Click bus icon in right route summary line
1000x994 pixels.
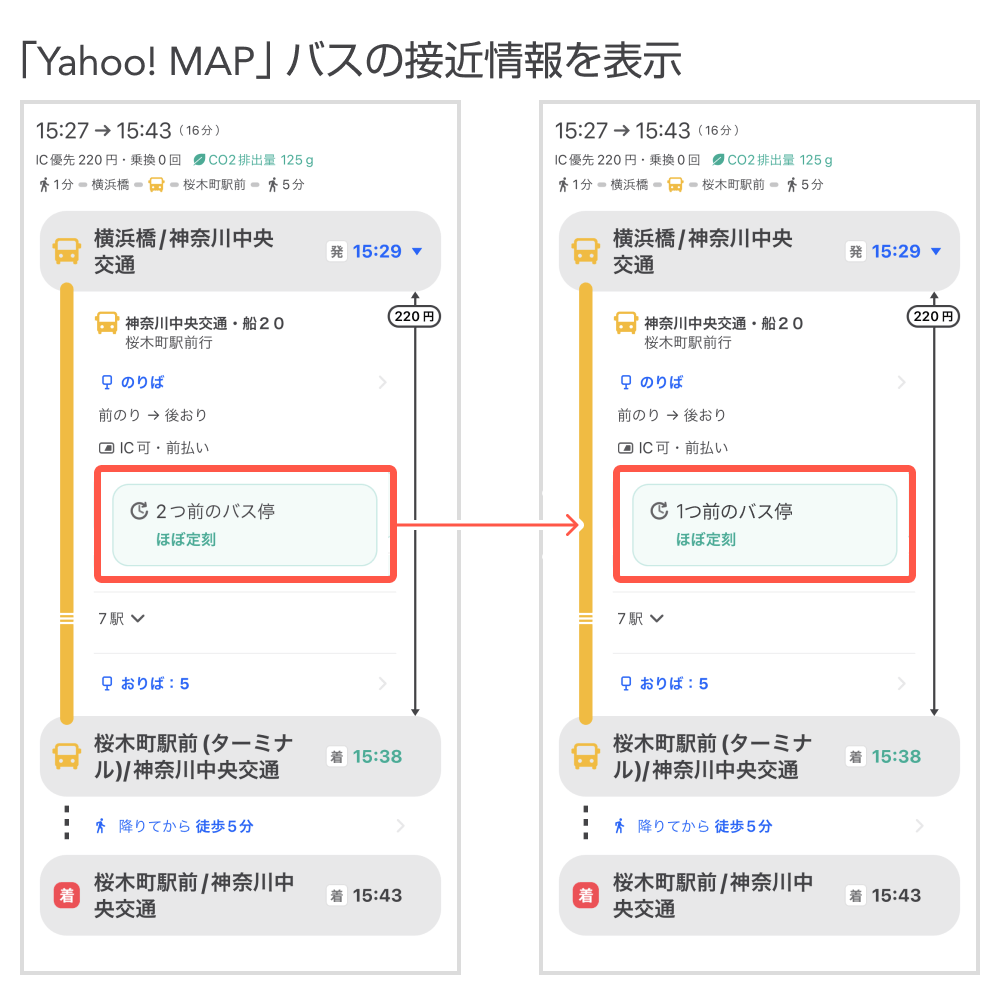pyautogui.click(x=675, y=185)
